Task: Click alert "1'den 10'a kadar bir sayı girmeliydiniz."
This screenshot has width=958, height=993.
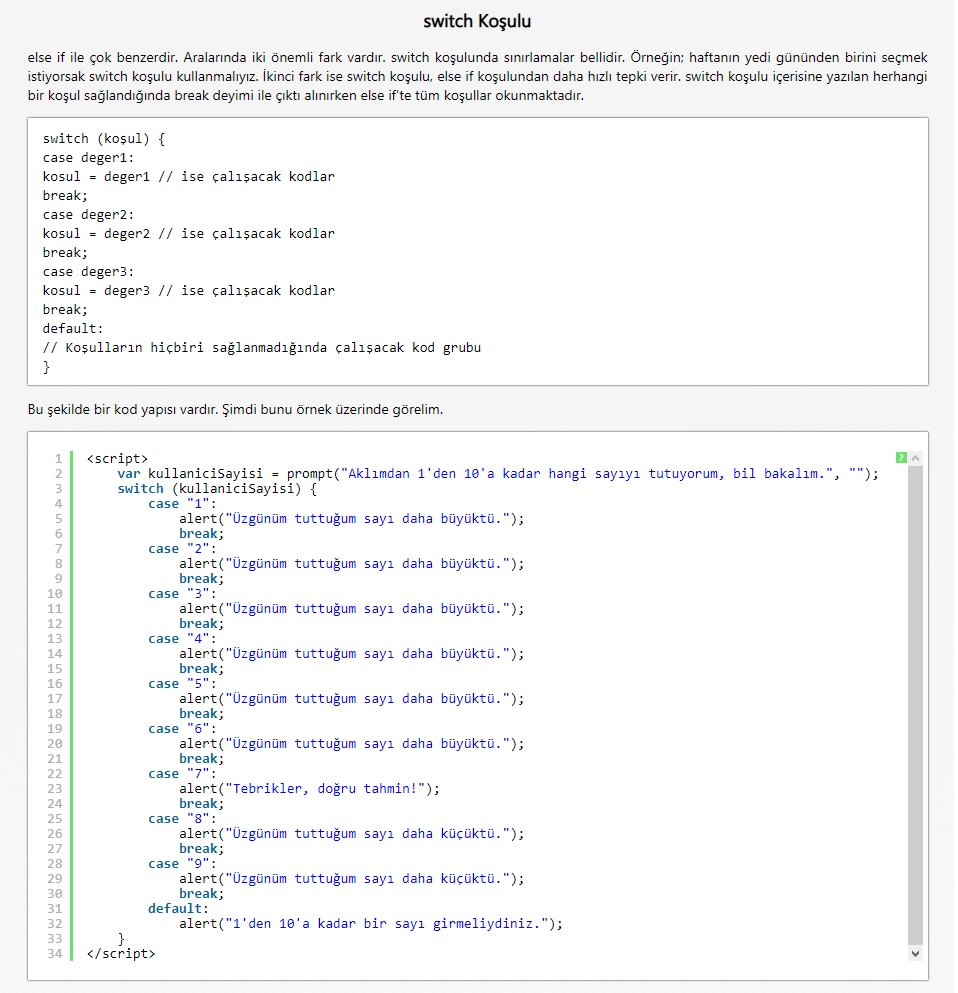Action: pyautogui.click(x=370, y=924)
